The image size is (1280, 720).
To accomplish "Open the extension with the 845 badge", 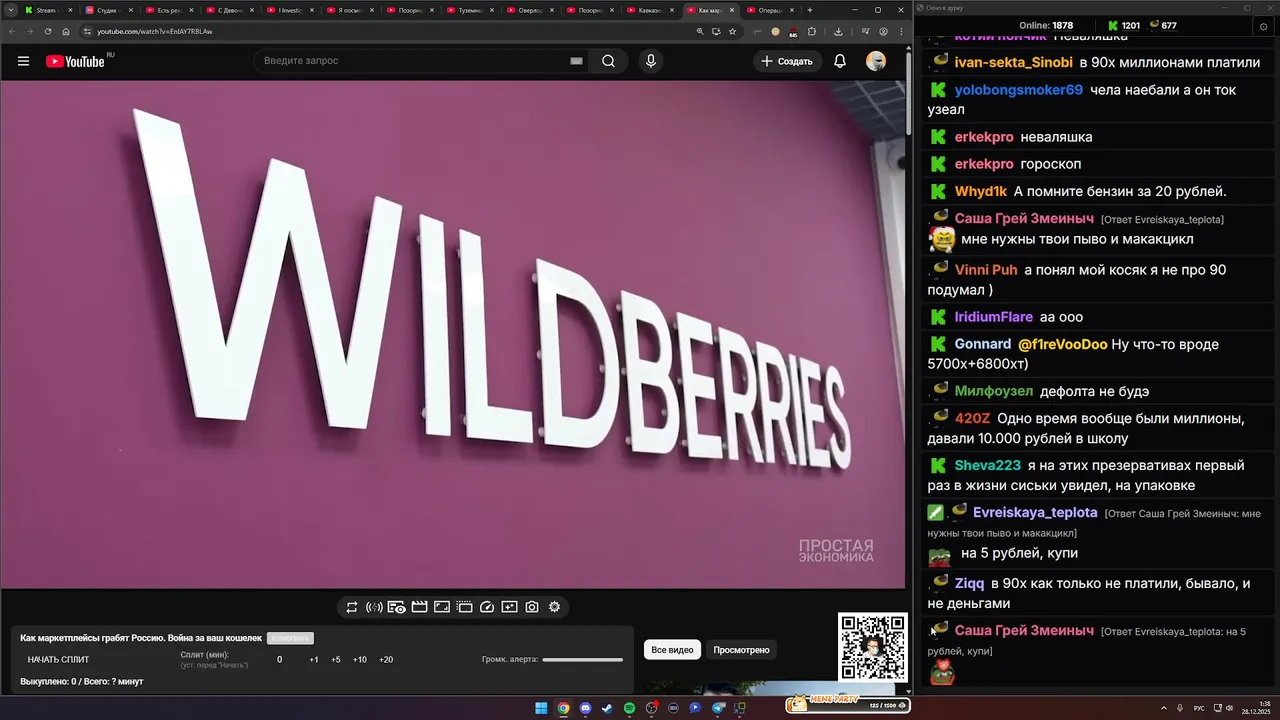I will pyautogui.click(x=793, y=32).
